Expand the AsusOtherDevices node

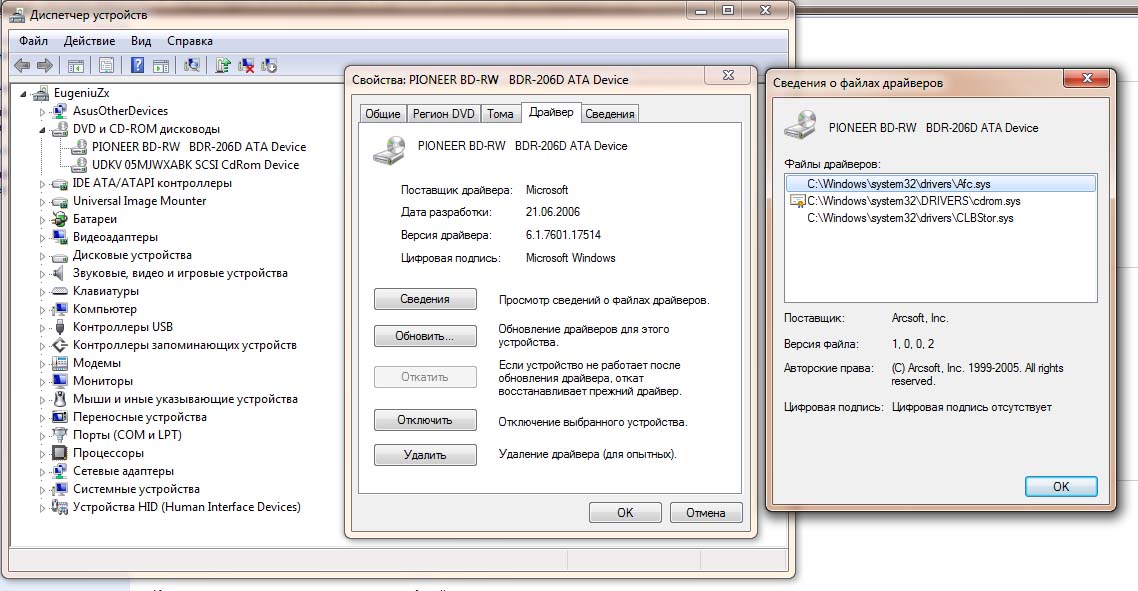coord(42,112)
